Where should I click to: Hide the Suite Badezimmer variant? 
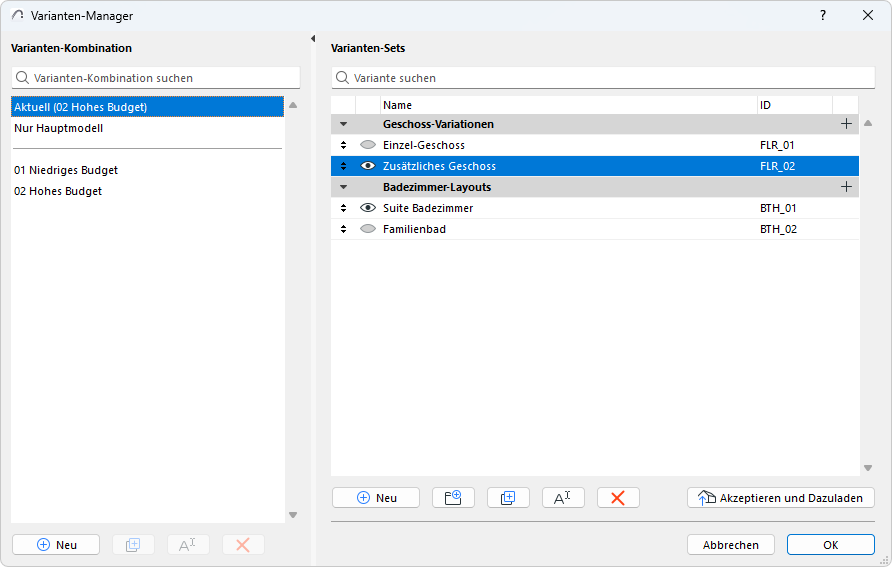point(368,208)
